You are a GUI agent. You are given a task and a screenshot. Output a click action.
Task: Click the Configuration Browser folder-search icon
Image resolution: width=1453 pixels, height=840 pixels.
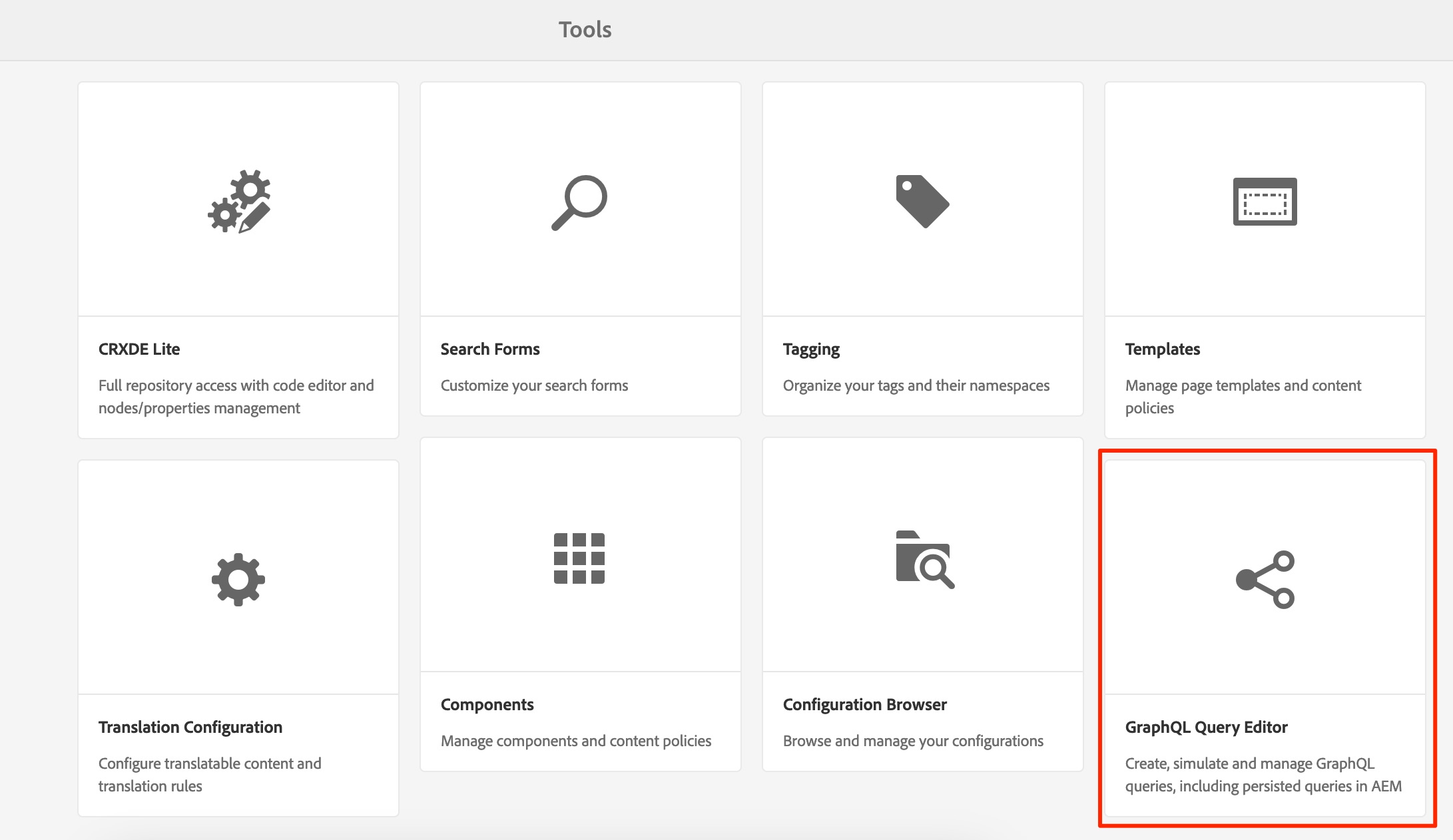coord(924,559)
